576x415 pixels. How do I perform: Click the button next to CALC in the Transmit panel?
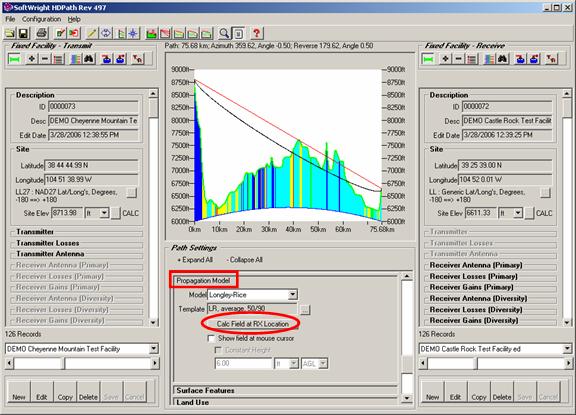click(115, 213)
